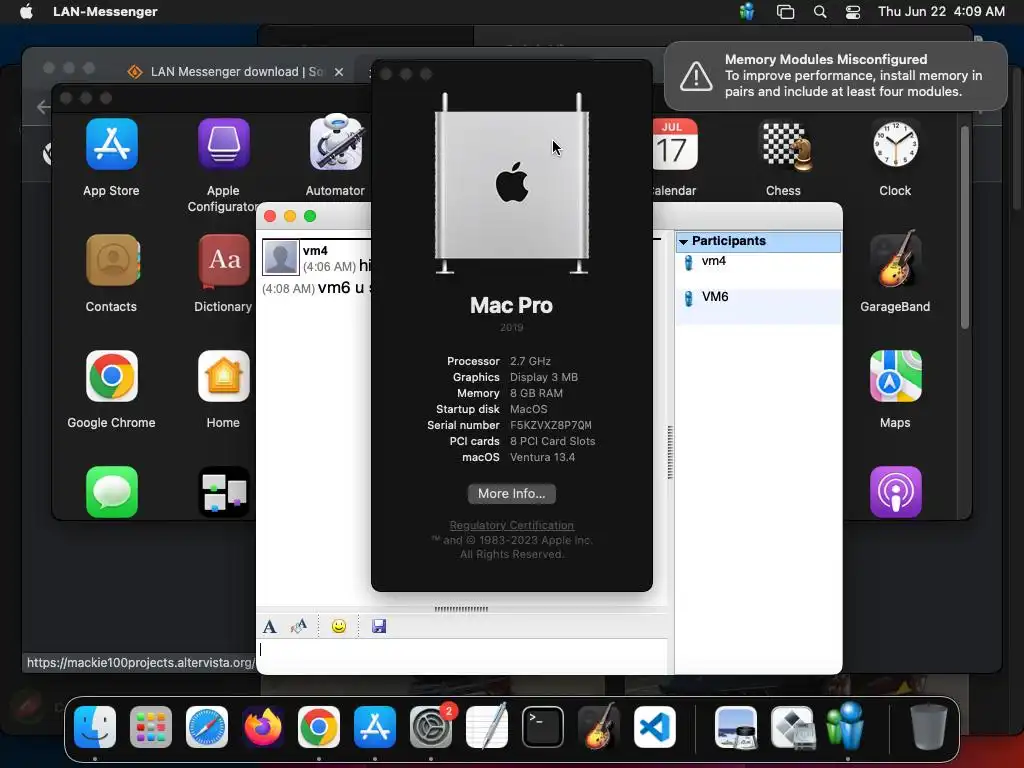Image resolution: width=1024 pixels, height=768 pixels.
Task: Open TextEdit from the Dock
Action: click(487, 726)
